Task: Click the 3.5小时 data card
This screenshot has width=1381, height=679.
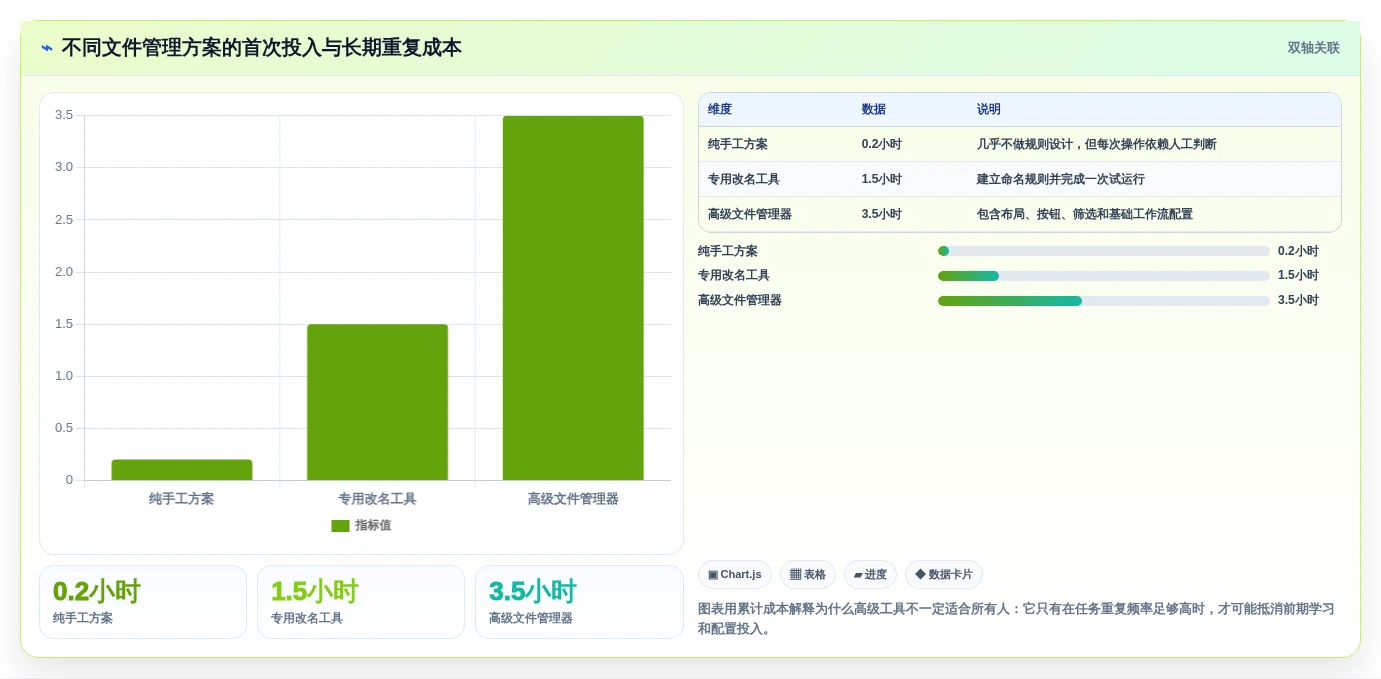Action: [x=579, y=602]
